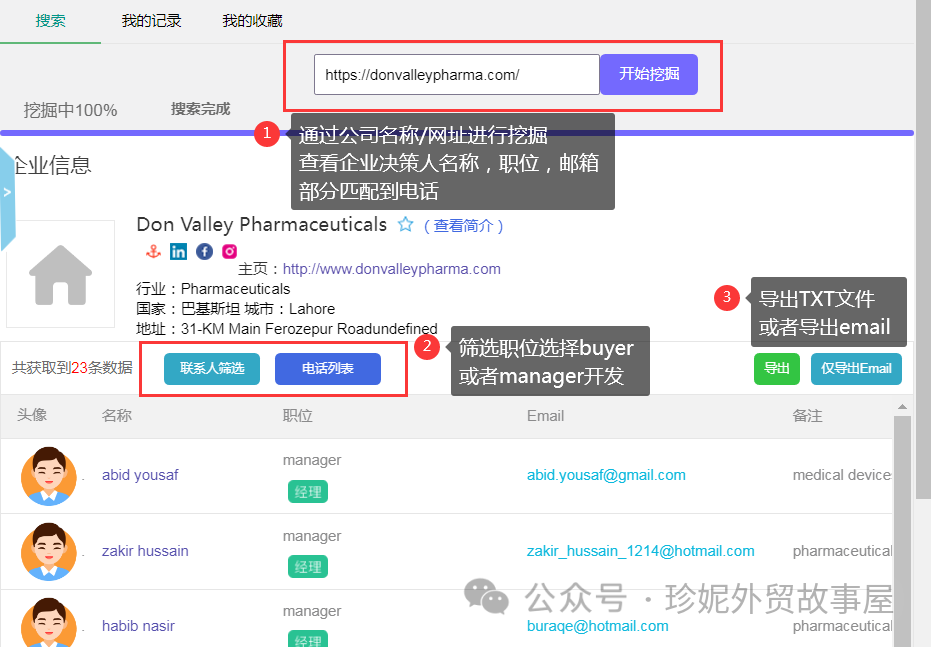
Task: Click the 行业：Pharmaceuticals text
Action: click(x=213, y=289)
